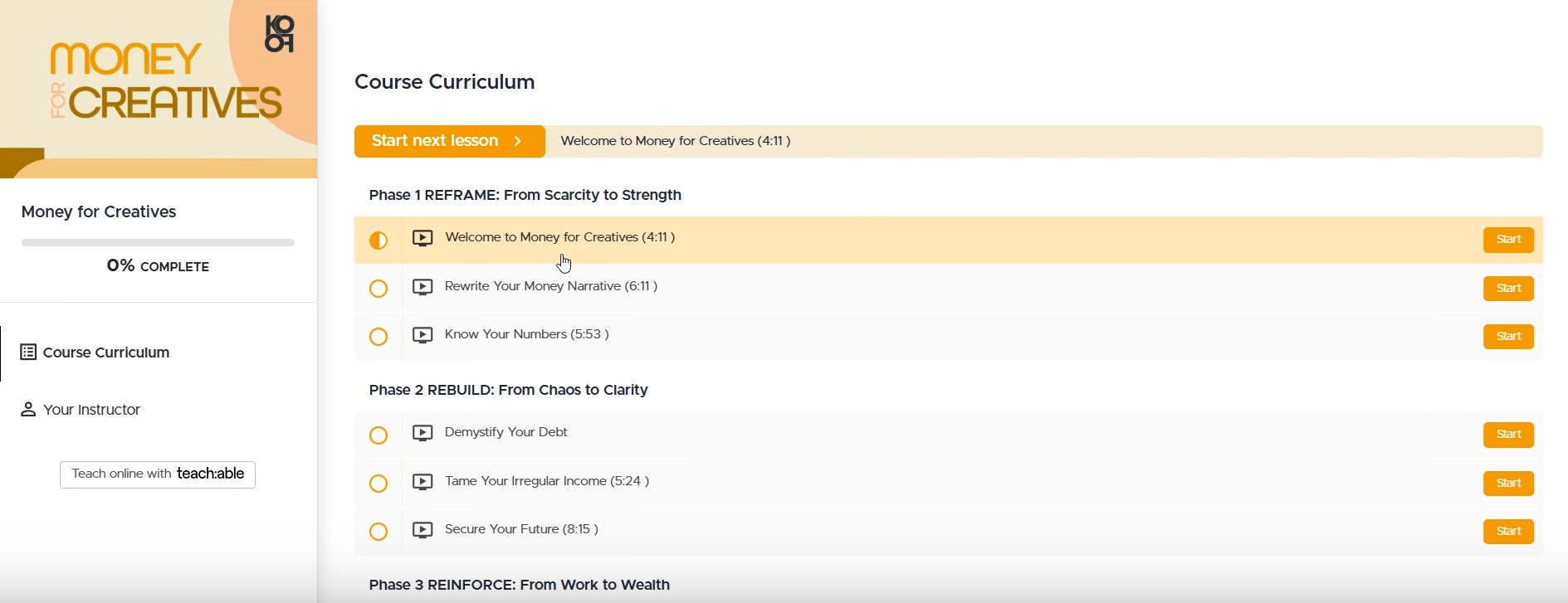This screenshot has height=603, width=1568.
Task: Click the 0% course progress bar
Action: (158, 243)
